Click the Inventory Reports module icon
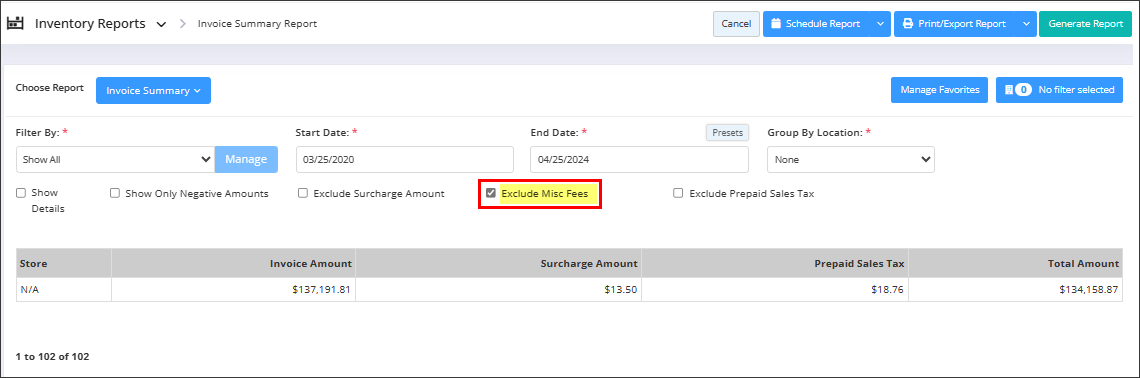 pos(16,23)
